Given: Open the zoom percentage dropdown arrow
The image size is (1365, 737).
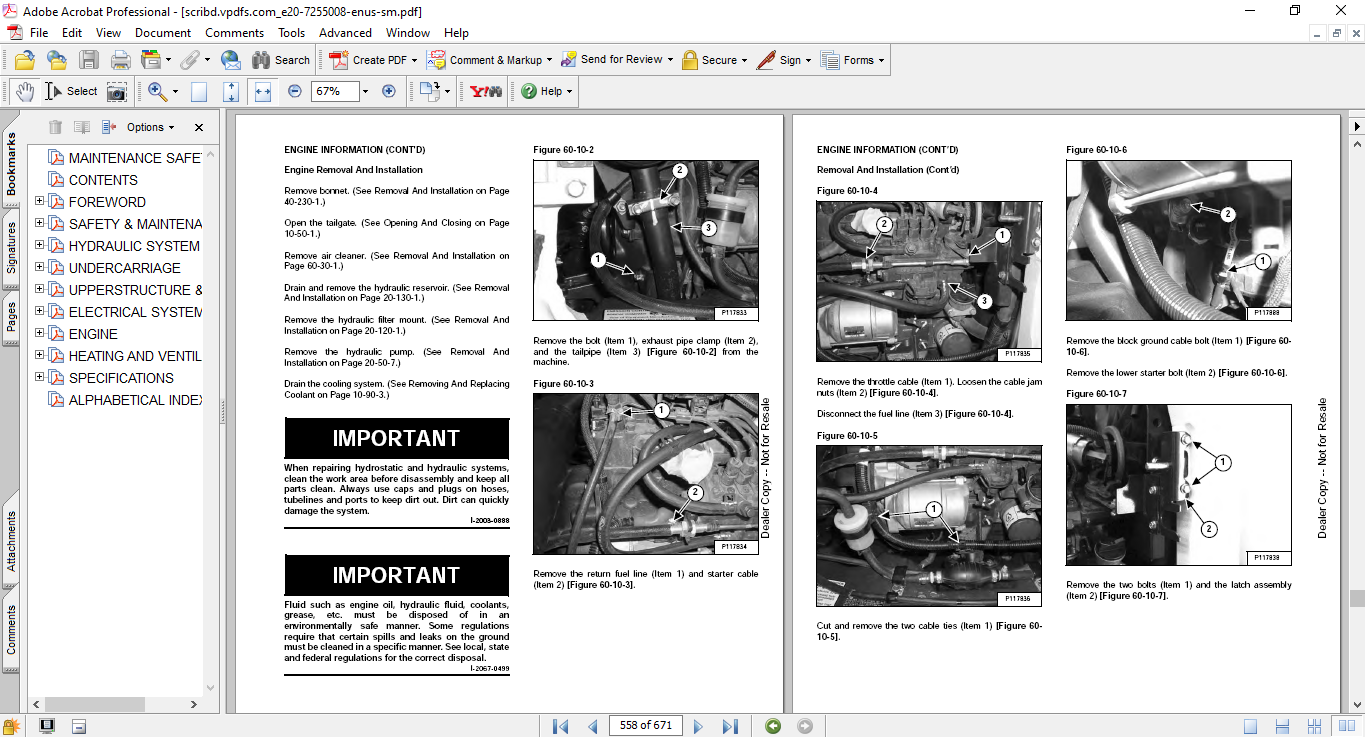Looking at the screenshot, I should point(365,91).
